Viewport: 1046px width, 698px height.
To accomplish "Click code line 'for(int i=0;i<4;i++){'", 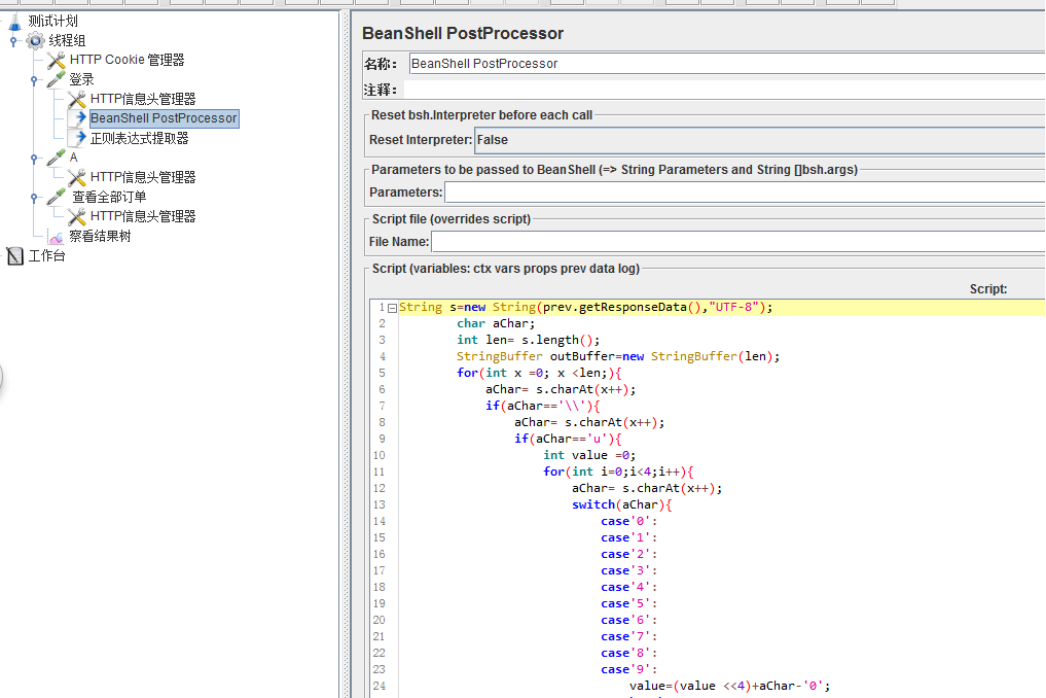I will tap(618, 472).
